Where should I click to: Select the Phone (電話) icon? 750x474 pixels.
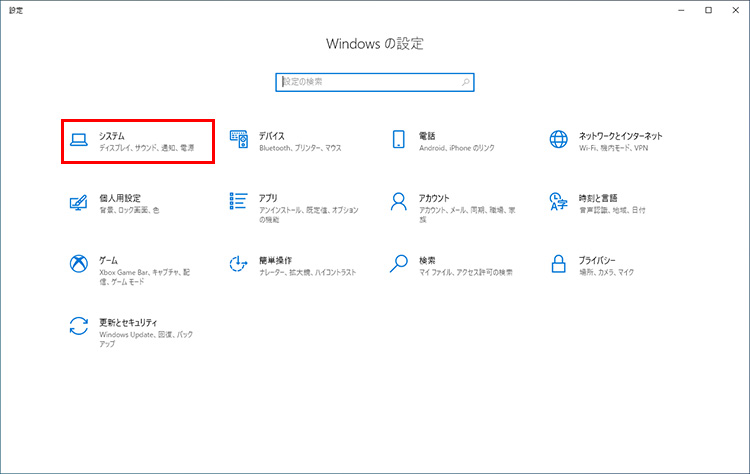(399, 140)
